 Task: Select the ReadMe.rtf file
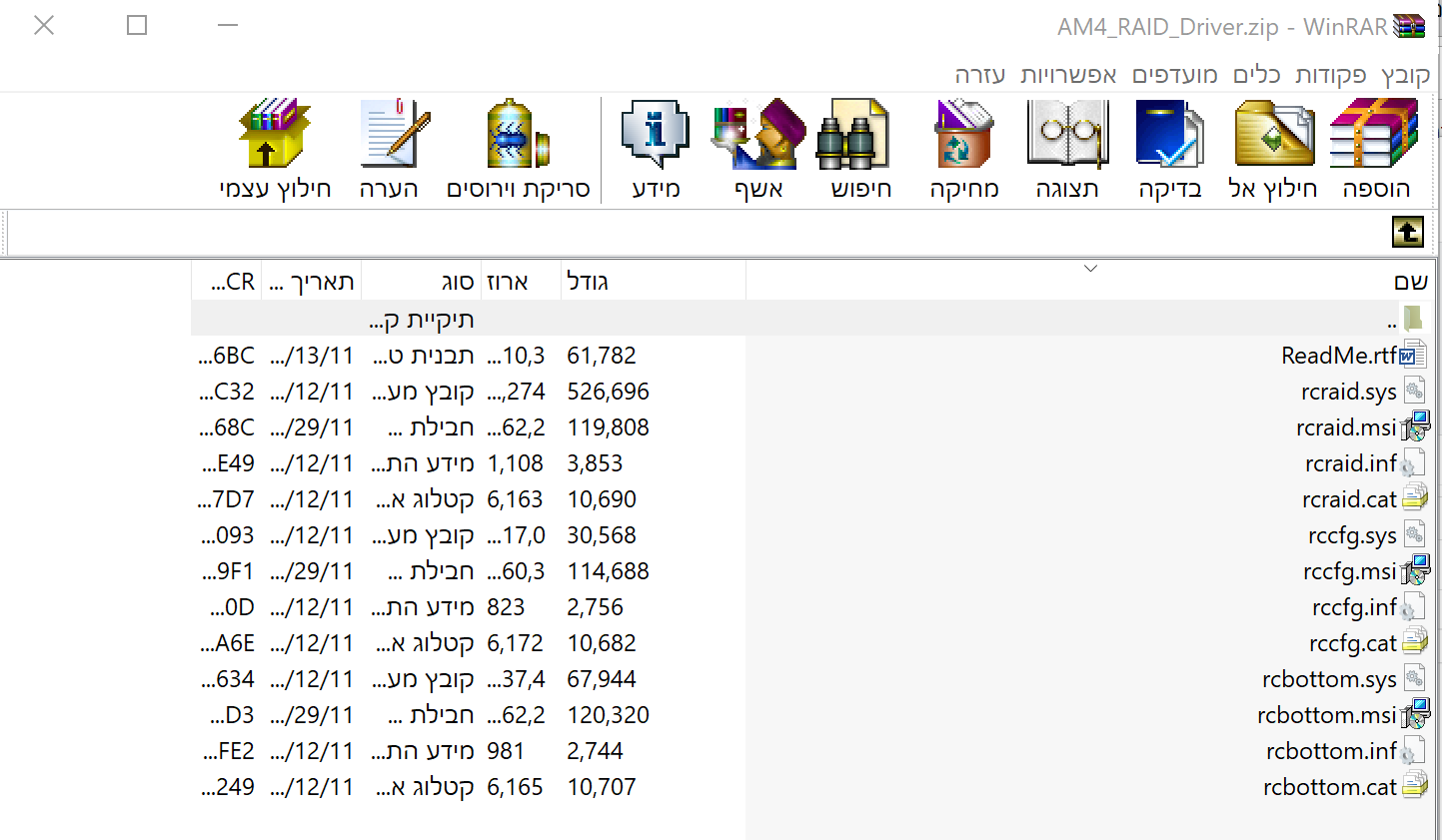click(1339, 356)
